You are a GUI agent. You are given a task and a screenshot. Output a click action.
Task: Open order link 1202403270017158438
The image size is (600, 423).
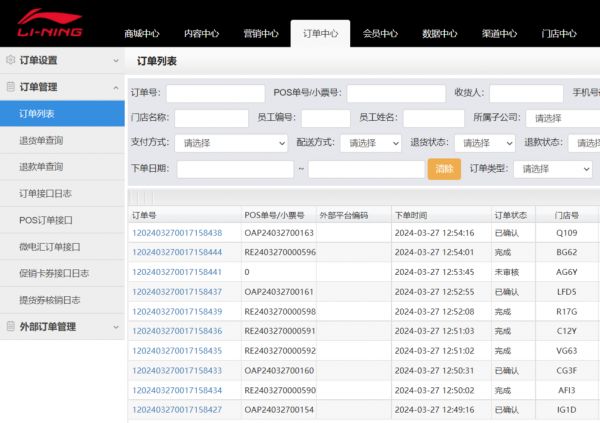177,233
